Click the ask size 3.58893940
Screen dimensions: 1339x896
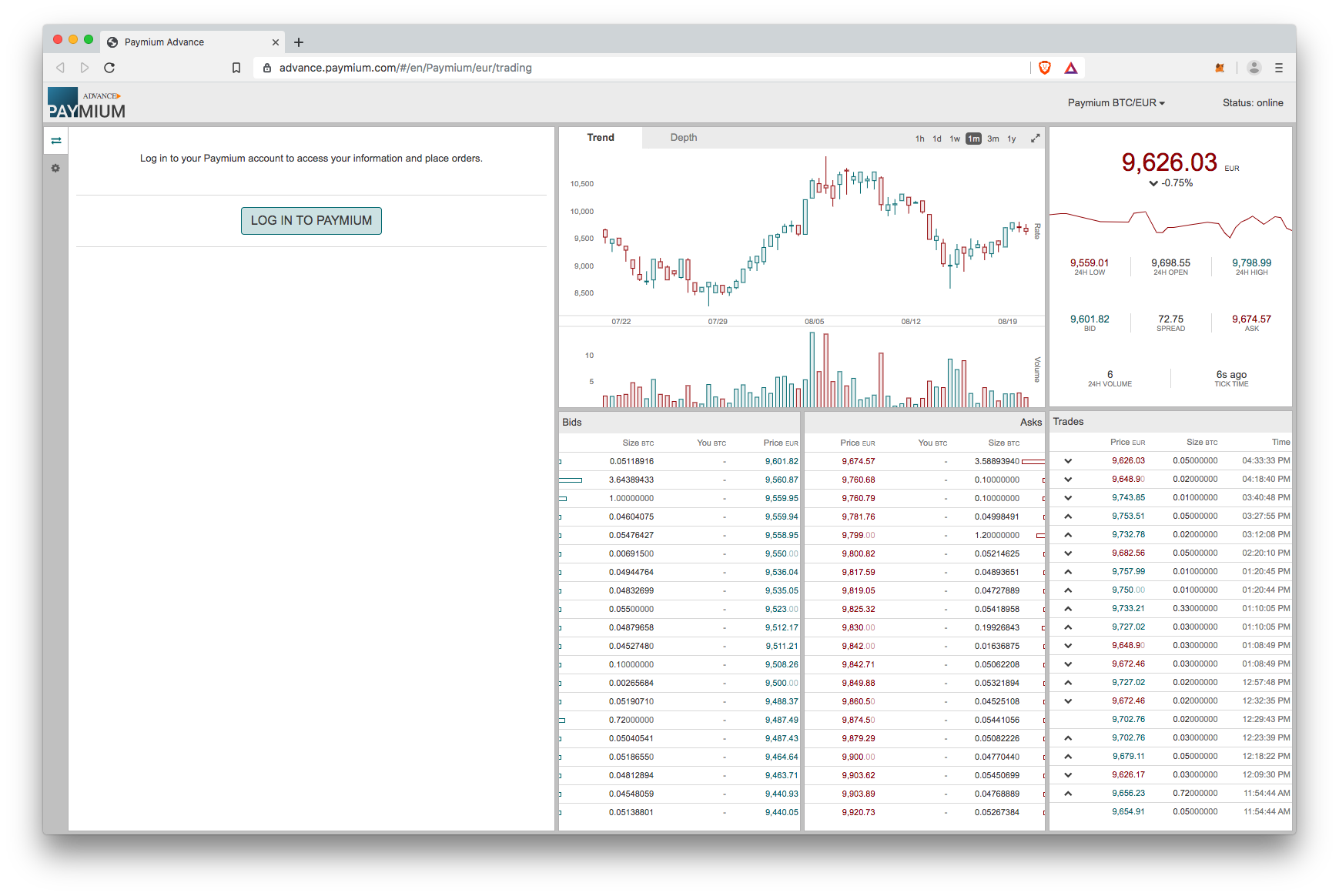[x=997, y=461]
